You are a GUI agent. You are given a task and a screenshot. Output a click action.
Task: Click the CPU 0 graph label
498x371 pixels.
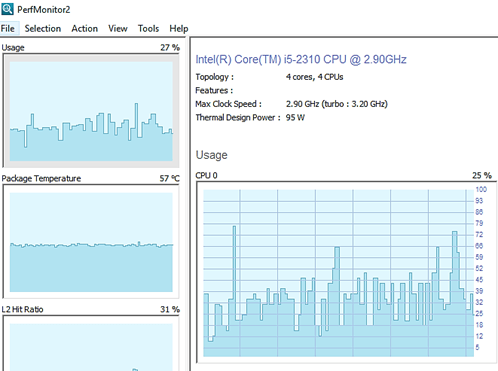(x=206, y=175)
